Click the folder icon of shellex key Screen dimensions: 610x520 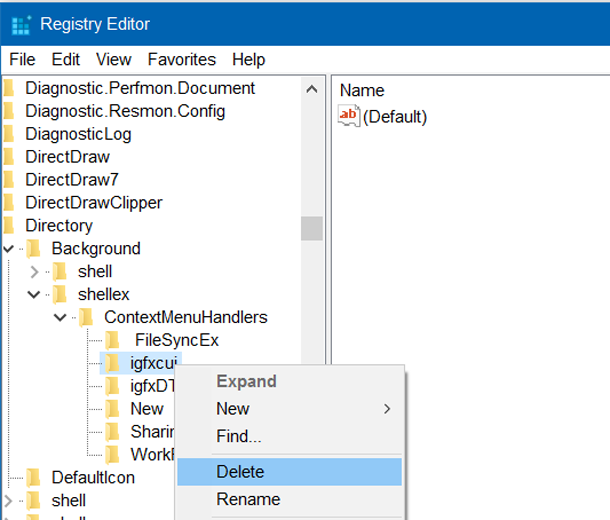pos(60,295)
